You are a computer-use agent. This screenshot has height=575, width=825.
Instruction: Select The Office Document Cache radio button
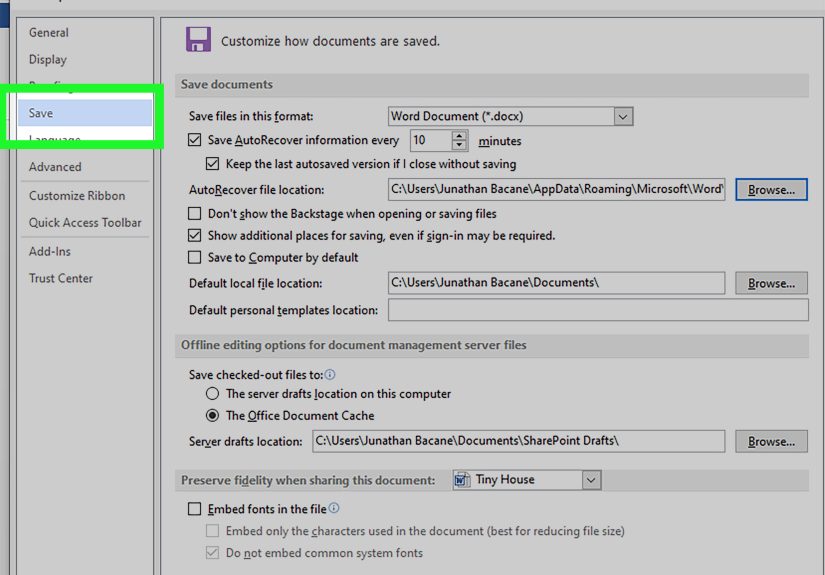click(213, 416)
